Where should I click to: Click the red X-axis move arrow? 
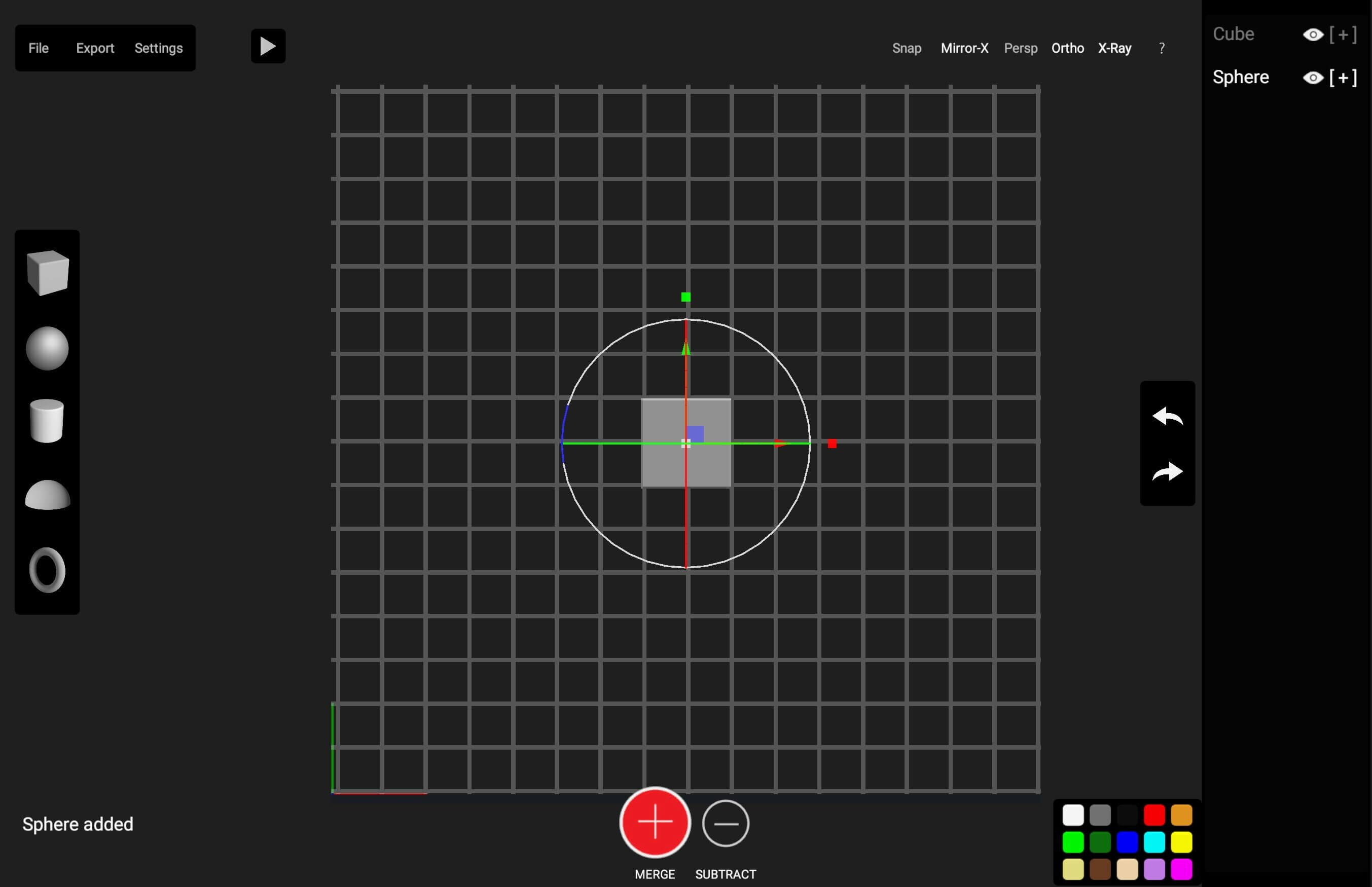[780, 444]
